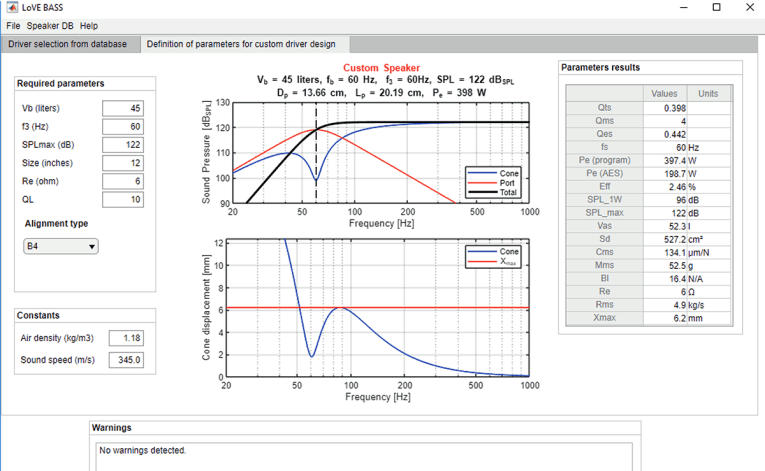Image resolution: width=765 pixels, height=471 pixels.
Task: Open the Alignment type B4 dropdown
Action: pyautogui.click(x=61, y=246)
